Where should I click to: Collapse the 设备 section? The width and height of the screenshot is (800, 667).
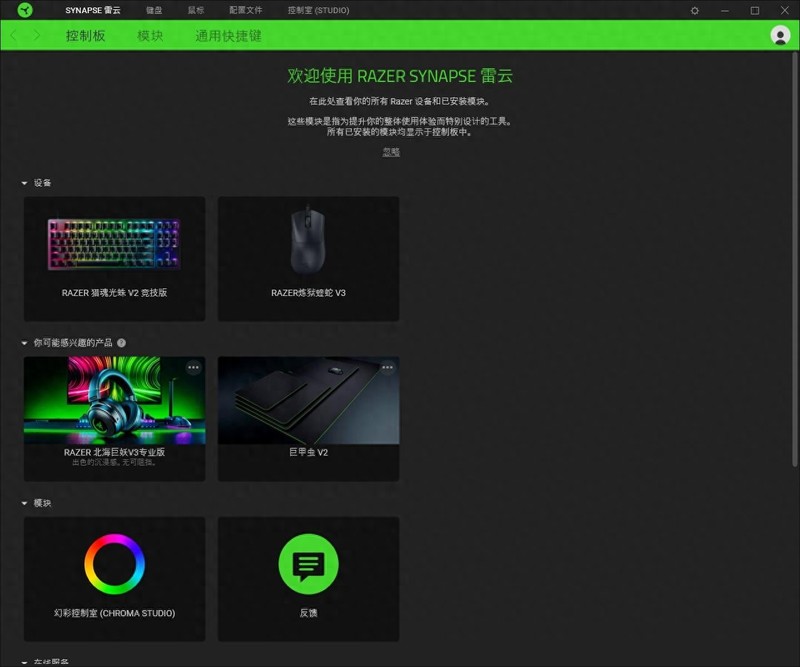pyautogui.click(x=24, y=183)
